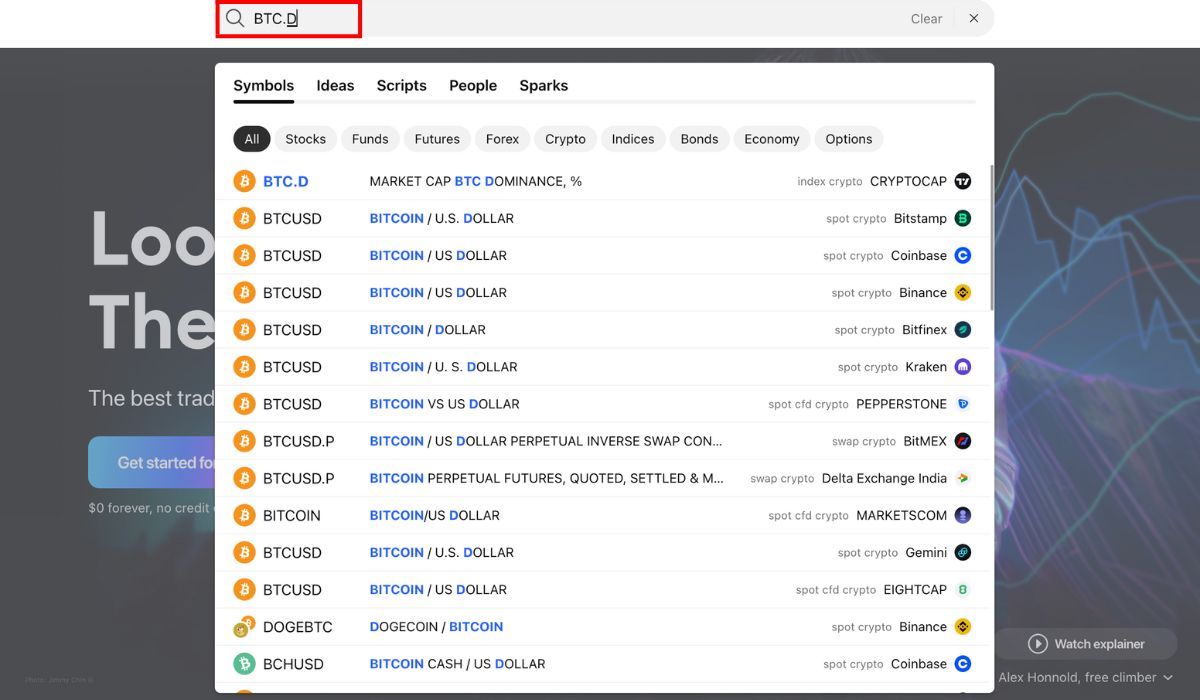The image size is (1200, 700).
Task: Click the Bitcoin icon in the Kraken row
Action: (244, 367)
